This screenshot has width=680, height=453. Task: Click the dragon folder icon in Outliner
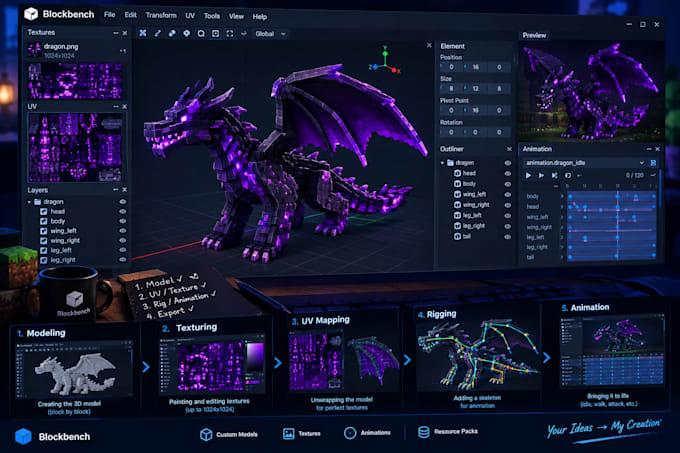tap(450, 163)
